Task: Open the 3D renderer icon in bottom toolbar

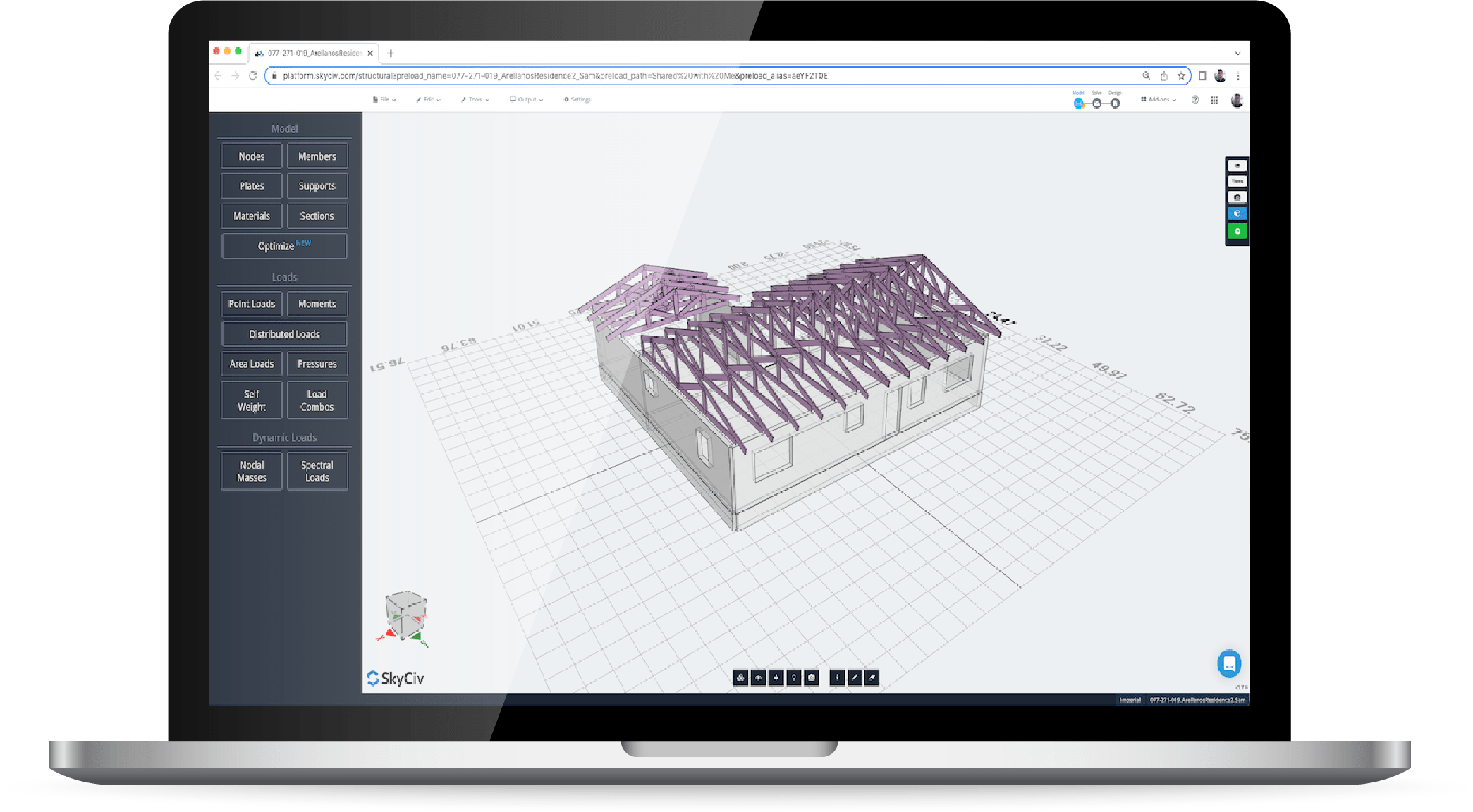Action: click(740, 678)
